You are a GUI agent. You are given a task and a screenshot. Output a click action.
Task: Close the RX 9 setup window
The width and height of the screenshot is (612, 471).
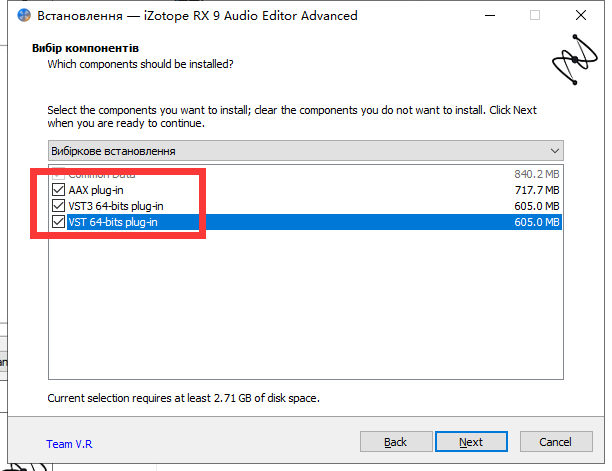coord(580,16)
